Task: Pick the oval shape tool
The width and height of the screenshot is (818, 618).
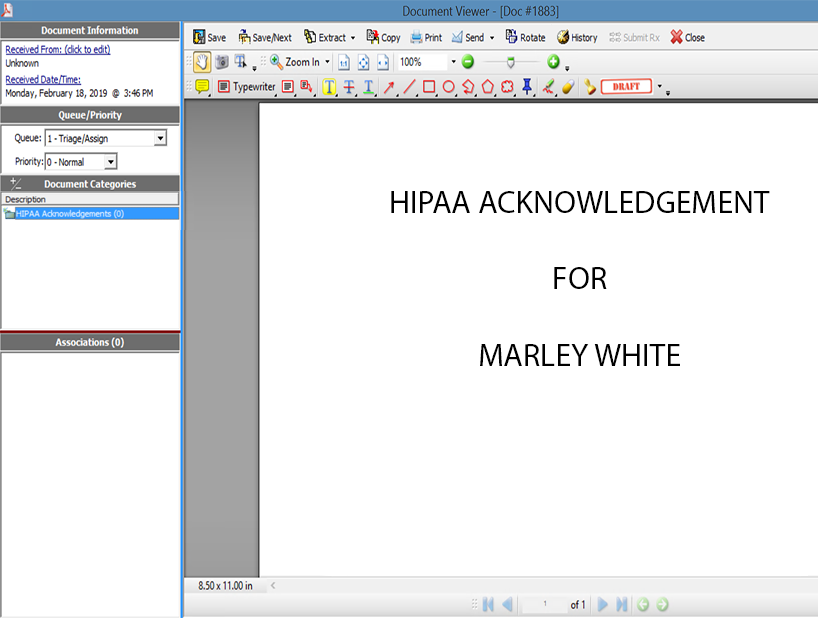Action: click(x=449, y=87)
